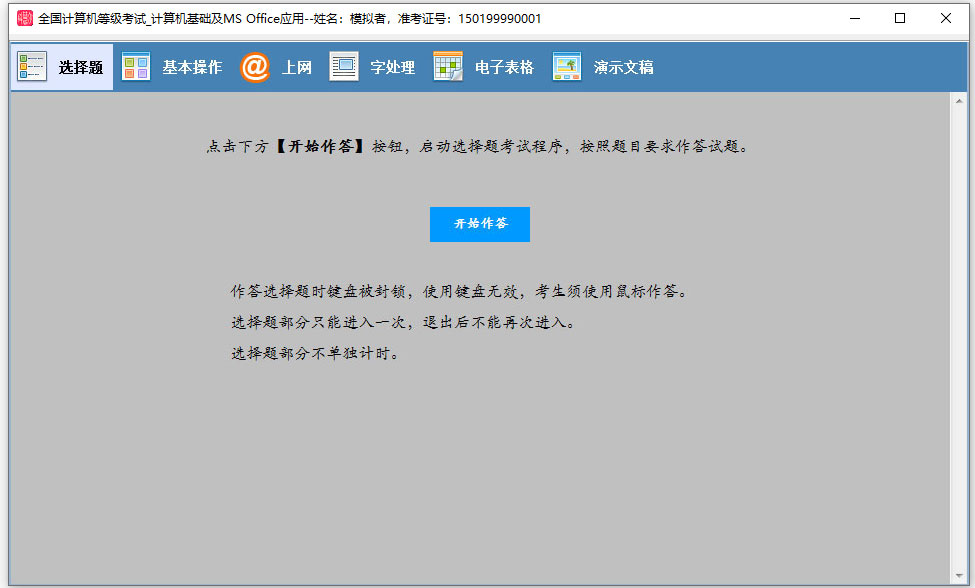975x588 pixels.
Task: Close the exam window
Action: tap(946, 18)
